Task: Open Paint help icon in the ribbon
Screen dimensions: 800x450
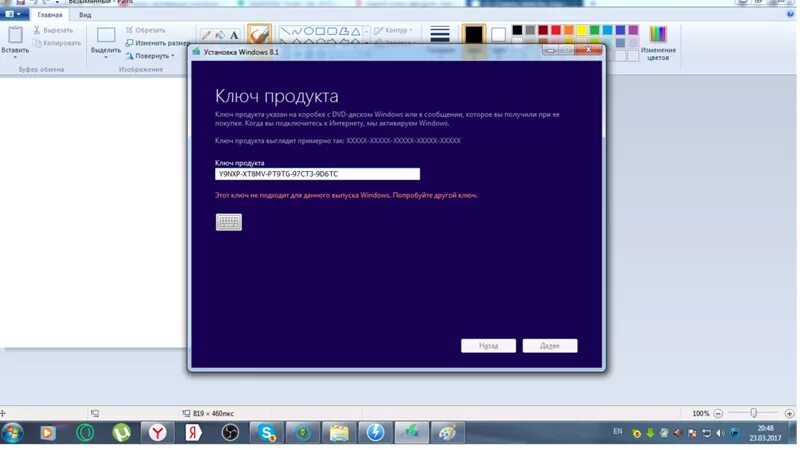Action: pos(790,14)
